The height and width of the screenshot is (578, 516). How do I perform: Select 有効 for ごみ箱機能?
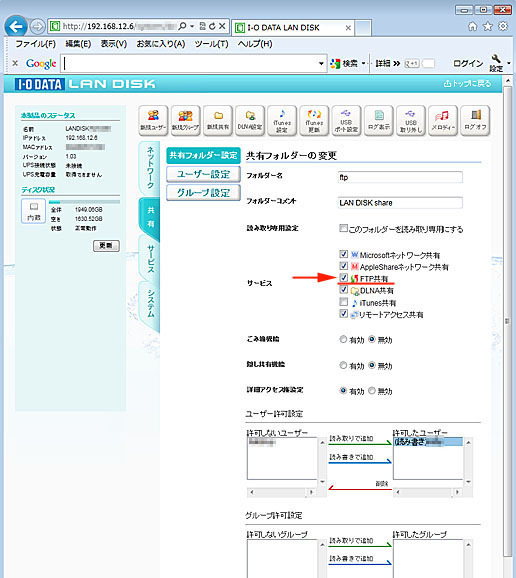pos(343,339)
